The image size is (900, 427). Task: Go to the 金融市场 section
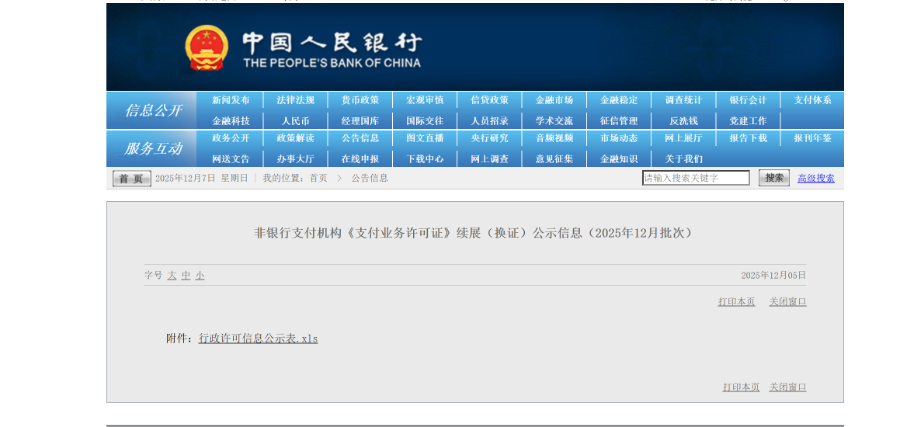pyautogui.click(x=554, y=100)
